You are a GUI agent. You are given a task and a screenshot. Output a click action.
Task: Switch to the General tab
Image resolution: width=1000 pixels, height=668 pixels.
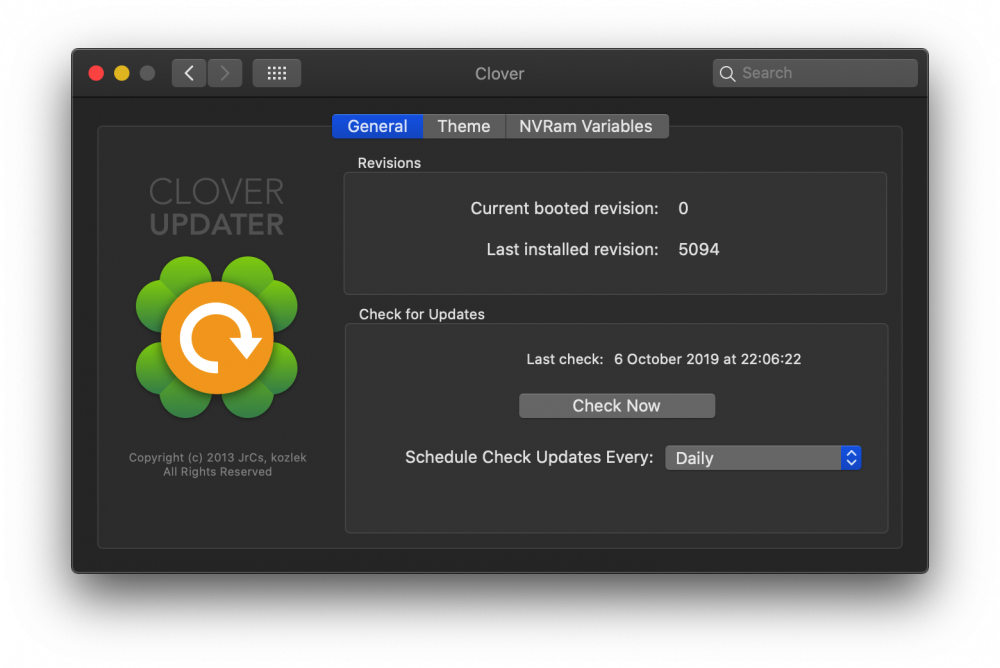pyautogui.click(x=378, y=126)
